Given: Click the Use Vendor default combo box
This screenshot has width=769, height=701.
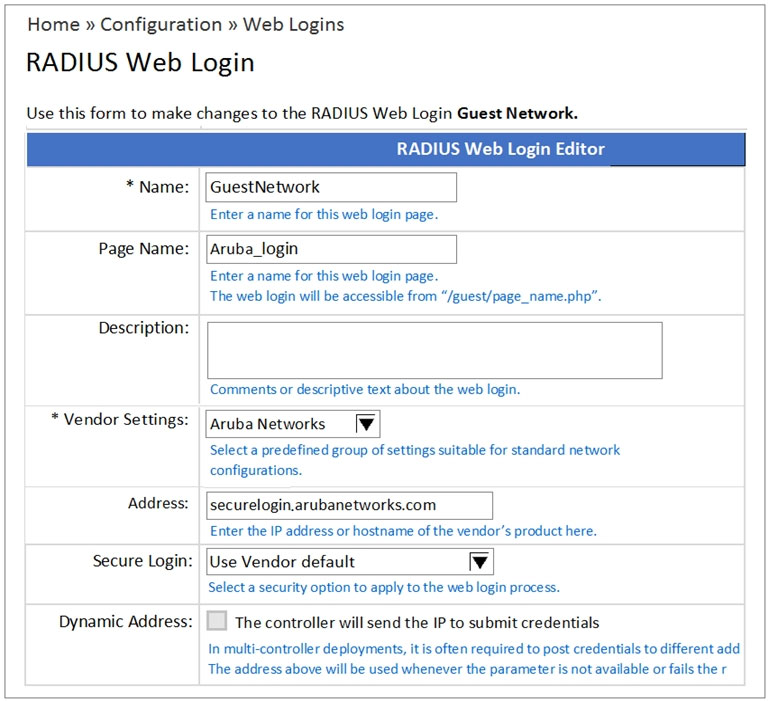Looking at the screenshot, I should coord(350,562).
